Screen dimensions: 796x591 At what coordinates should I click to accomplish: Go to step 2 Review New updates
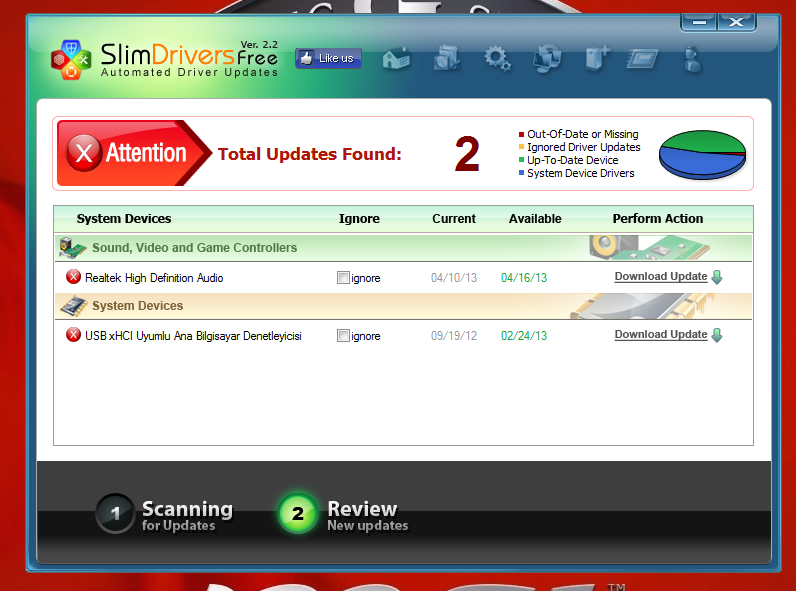point(343,514)
